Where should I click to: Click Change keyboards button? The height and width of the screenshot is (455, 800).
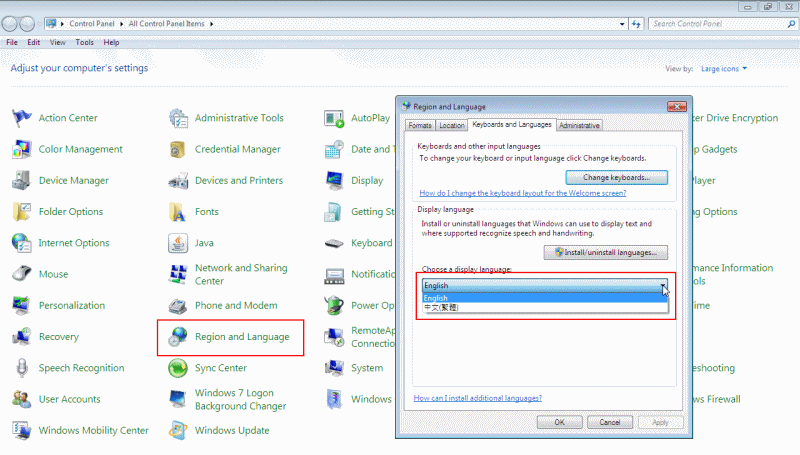(616, 178)
